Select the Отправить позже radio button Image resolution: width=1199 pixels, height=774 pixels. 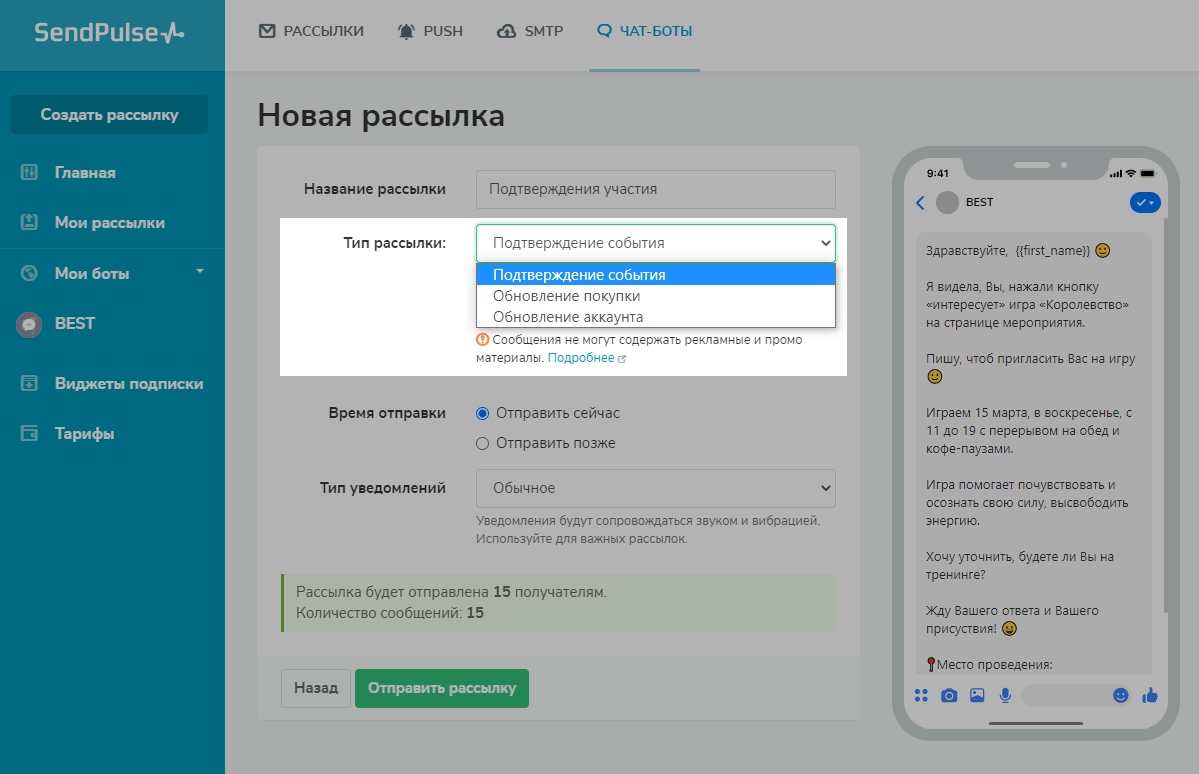click(x=483, y=443)
